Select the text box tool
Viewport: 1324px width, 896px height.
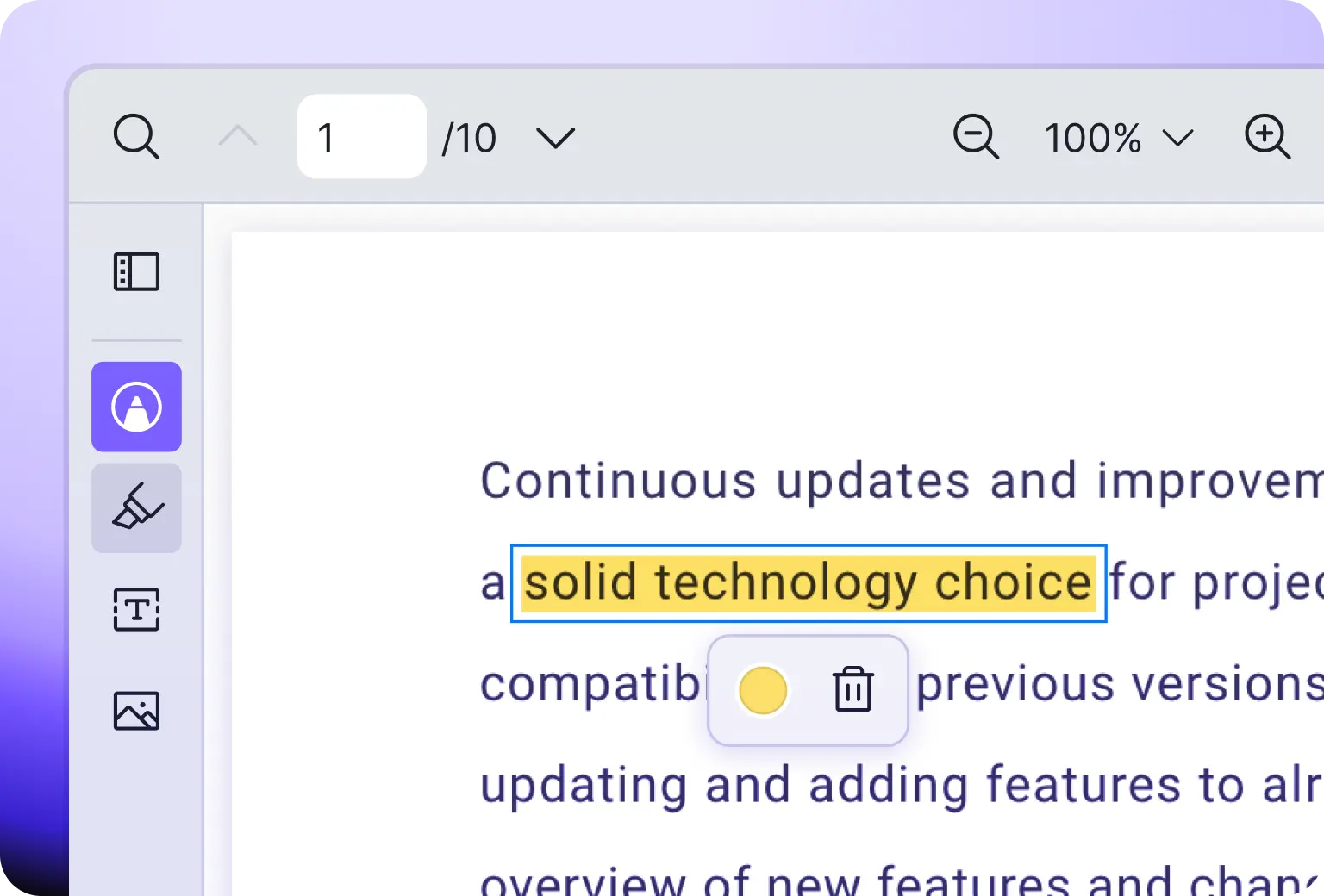point(136,609)
